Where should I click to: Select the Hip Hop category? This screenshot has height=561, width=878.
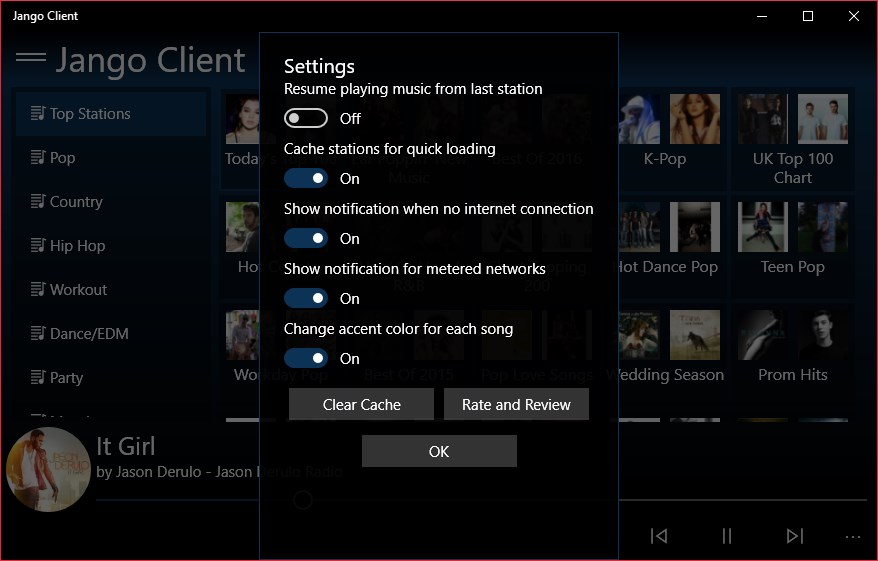click(x=111, y=246)
